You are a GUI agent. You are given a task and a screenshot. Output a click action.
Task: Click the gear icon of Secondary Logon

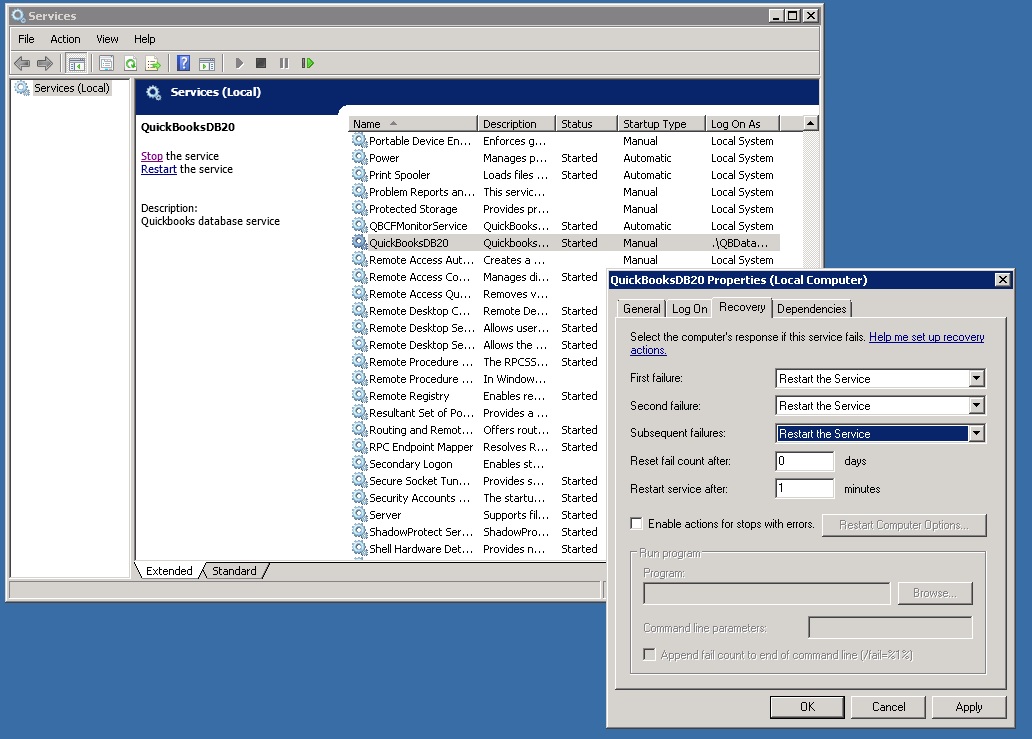359,463
